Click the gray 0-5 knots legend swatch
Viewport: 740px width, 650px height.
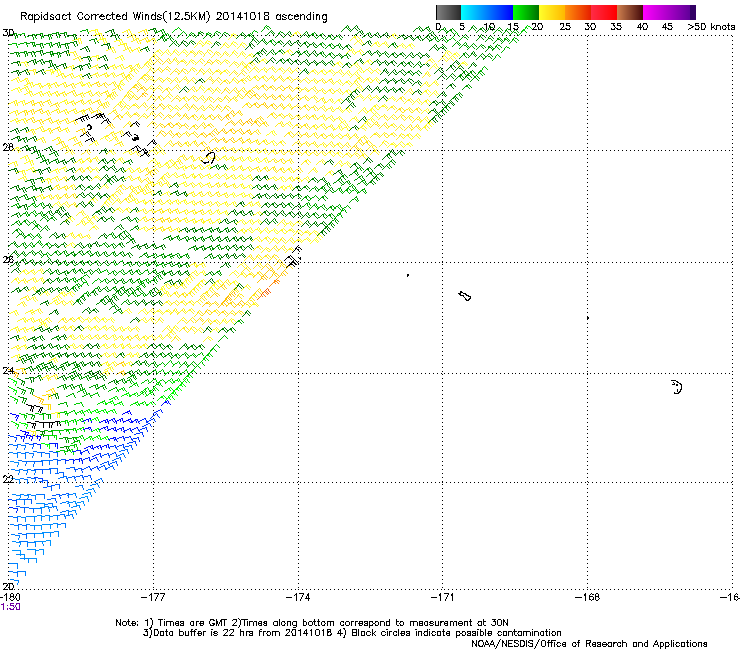point(448,12)
